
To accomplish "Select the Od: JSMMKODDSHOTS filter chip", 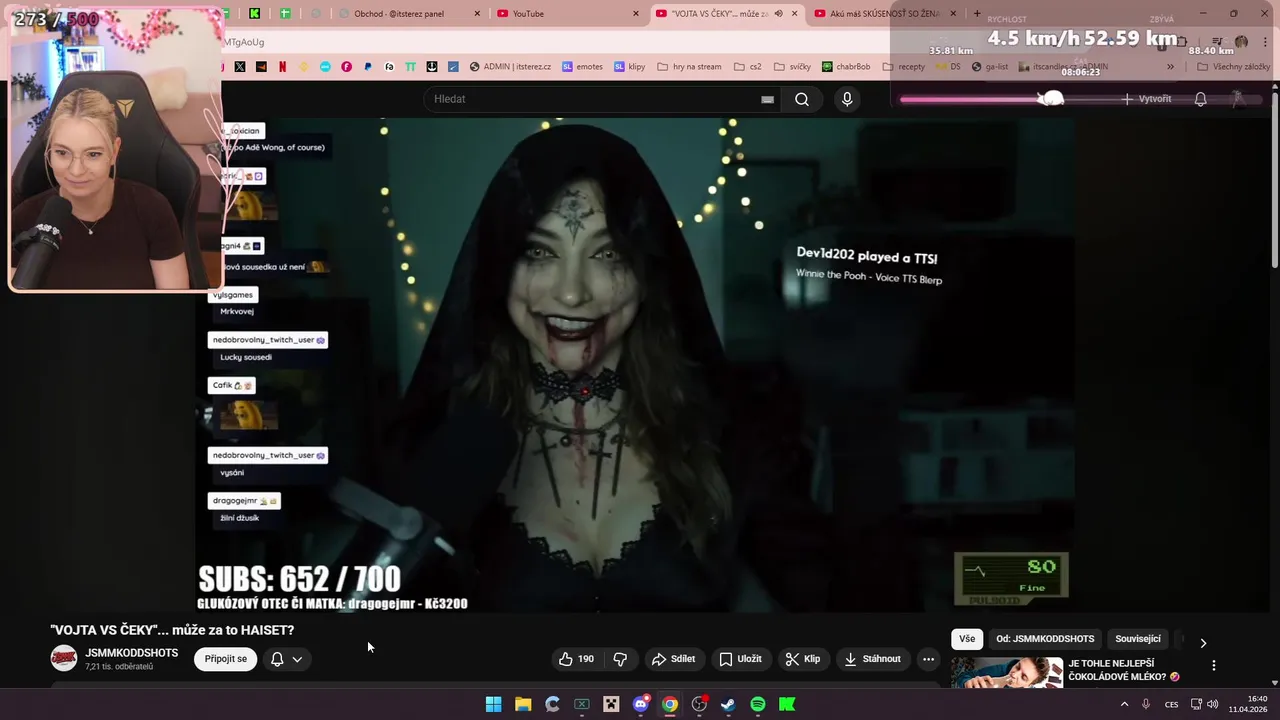I will 1045,639.
